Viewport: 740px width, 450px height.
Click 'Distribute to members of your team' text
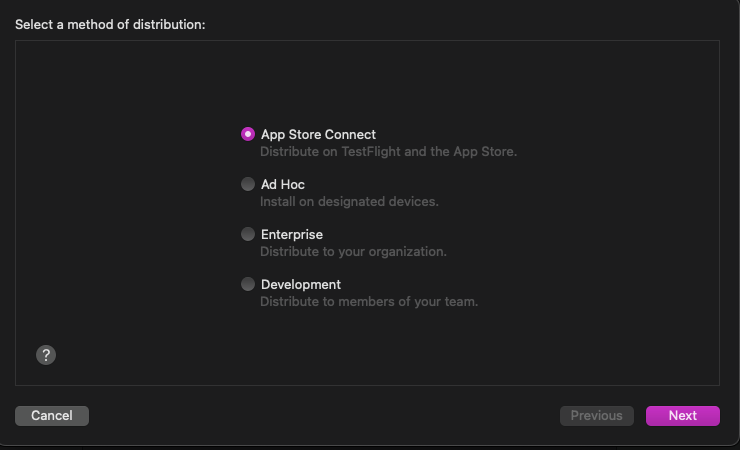pos(369,302)
